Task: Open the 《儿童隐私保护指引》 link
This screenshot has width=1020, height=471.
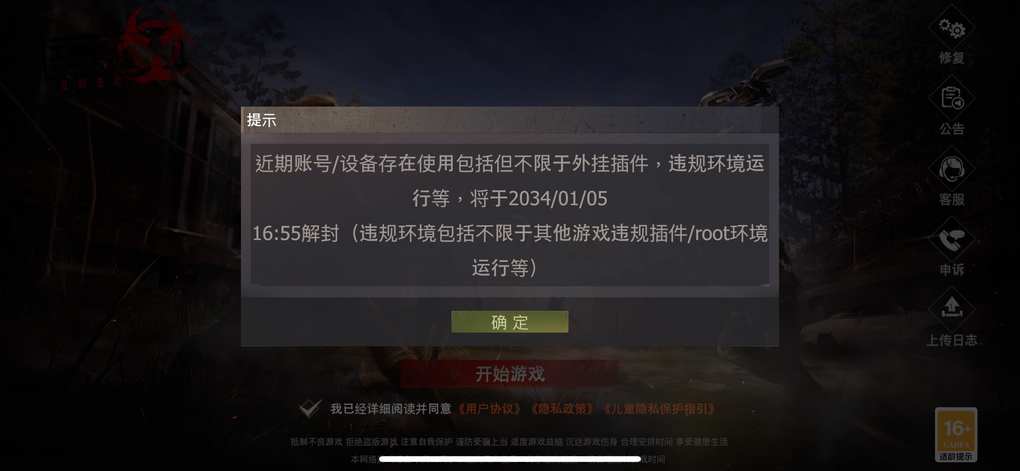Action: tap(660, 409)
